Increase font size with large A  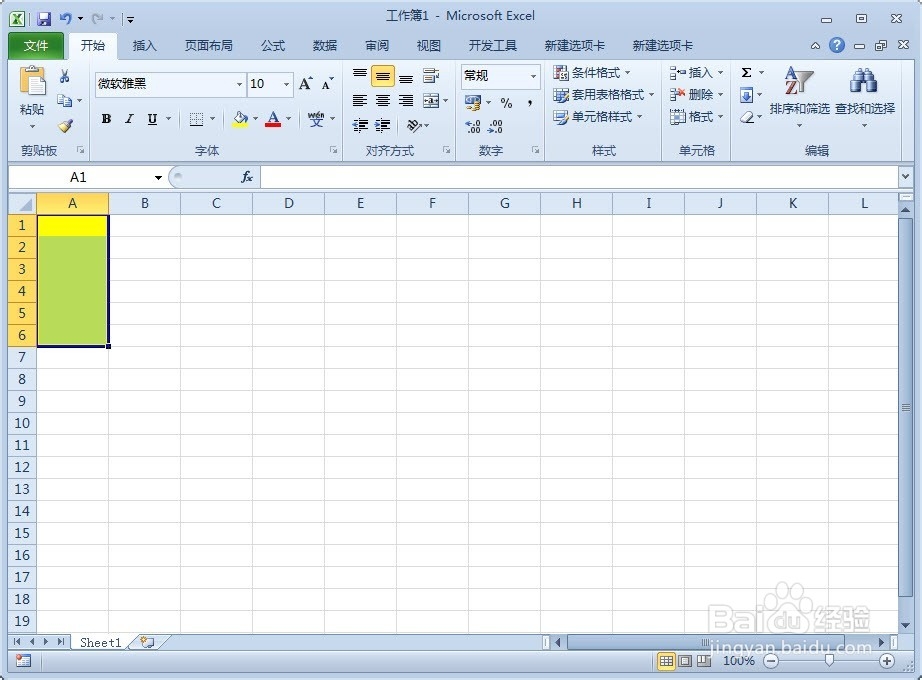[x=305, y=84]
